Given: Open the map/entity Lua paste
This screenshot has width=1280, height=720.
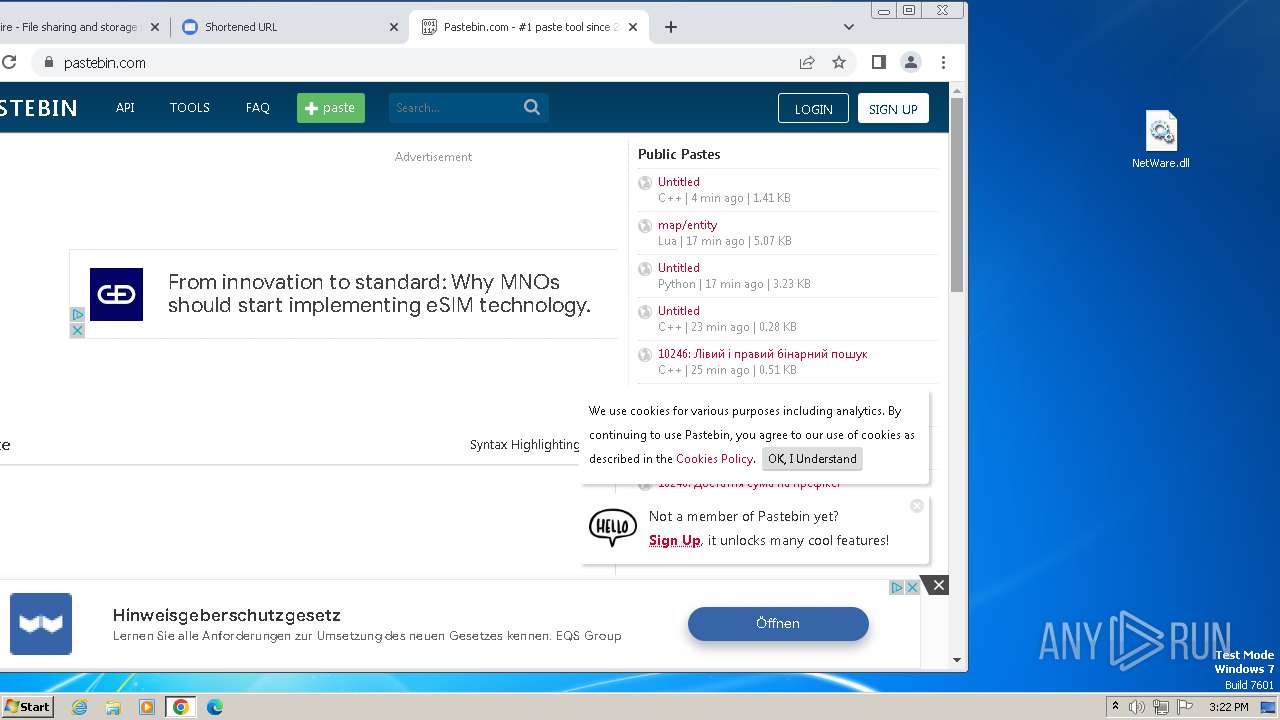Looking at the screenshot, I should click(687, 225).
